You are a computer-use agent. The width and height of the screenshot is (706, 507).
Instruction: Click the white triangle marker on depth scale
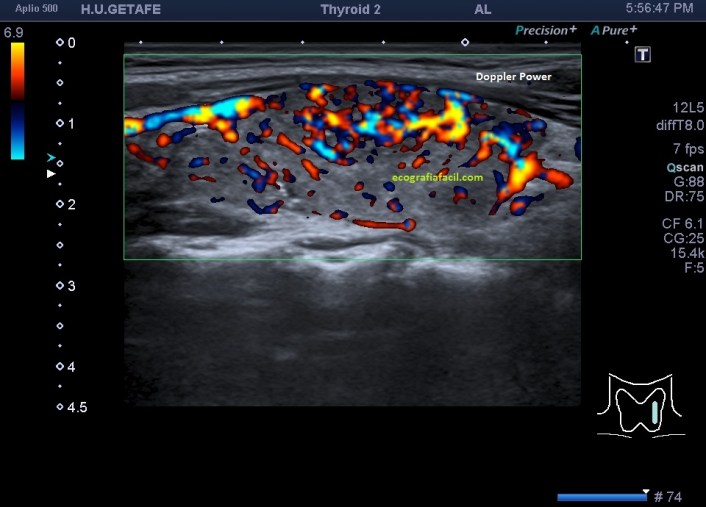tap(51, 174)
